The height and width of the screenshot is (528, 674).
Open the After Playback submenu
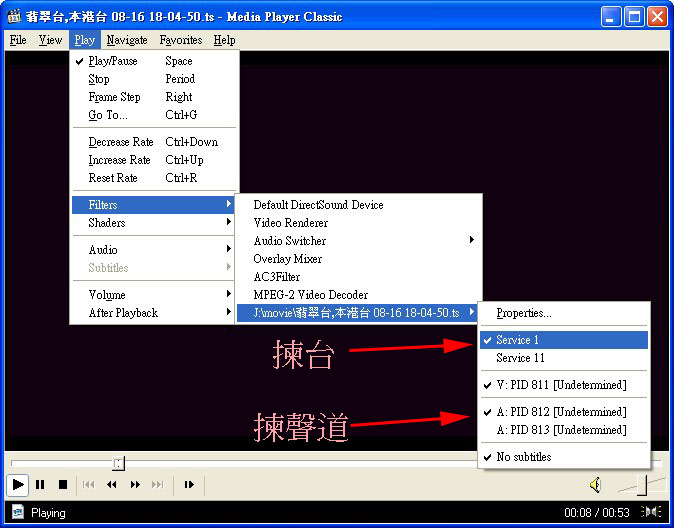click(x=123, y=313)
